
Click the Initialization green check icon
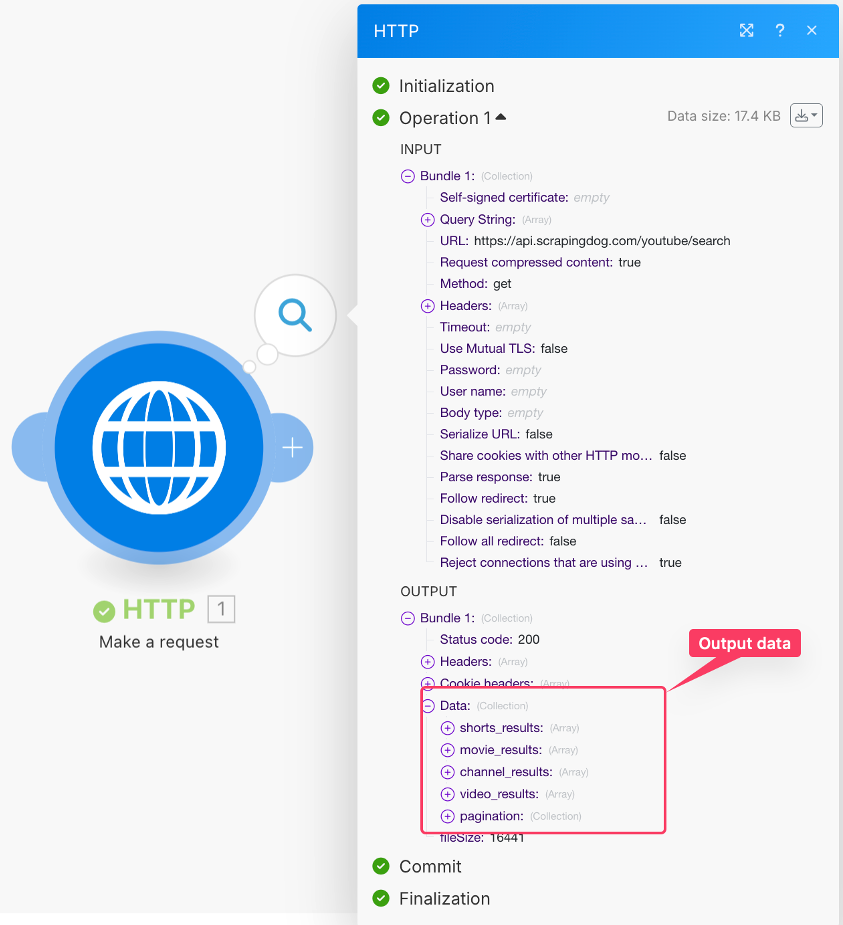coord(381,86)
